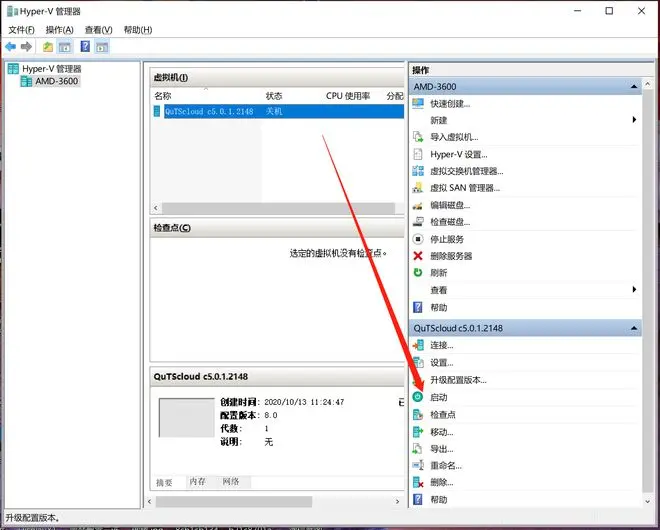Click the back arrow toolbar icon
Viewport: 660px width, 530px height.
coord(11,46)
